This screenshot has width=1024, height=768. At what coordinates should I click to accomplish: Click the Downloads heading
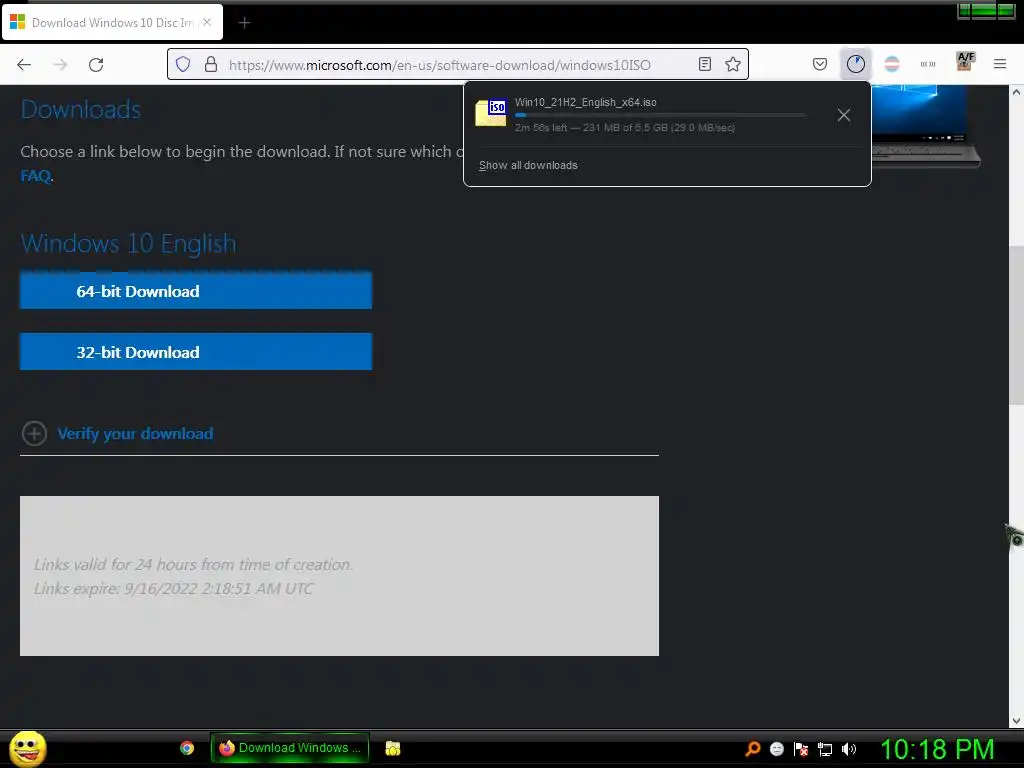point(80,109)
